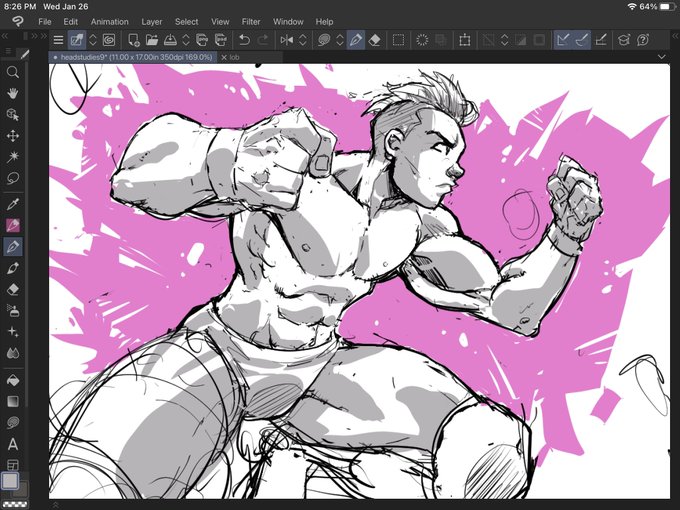Image resolution: width=680 pixels, height=510 pixels.
Task: Open Clip Studio spiral icon
Action: click(109, 40)
